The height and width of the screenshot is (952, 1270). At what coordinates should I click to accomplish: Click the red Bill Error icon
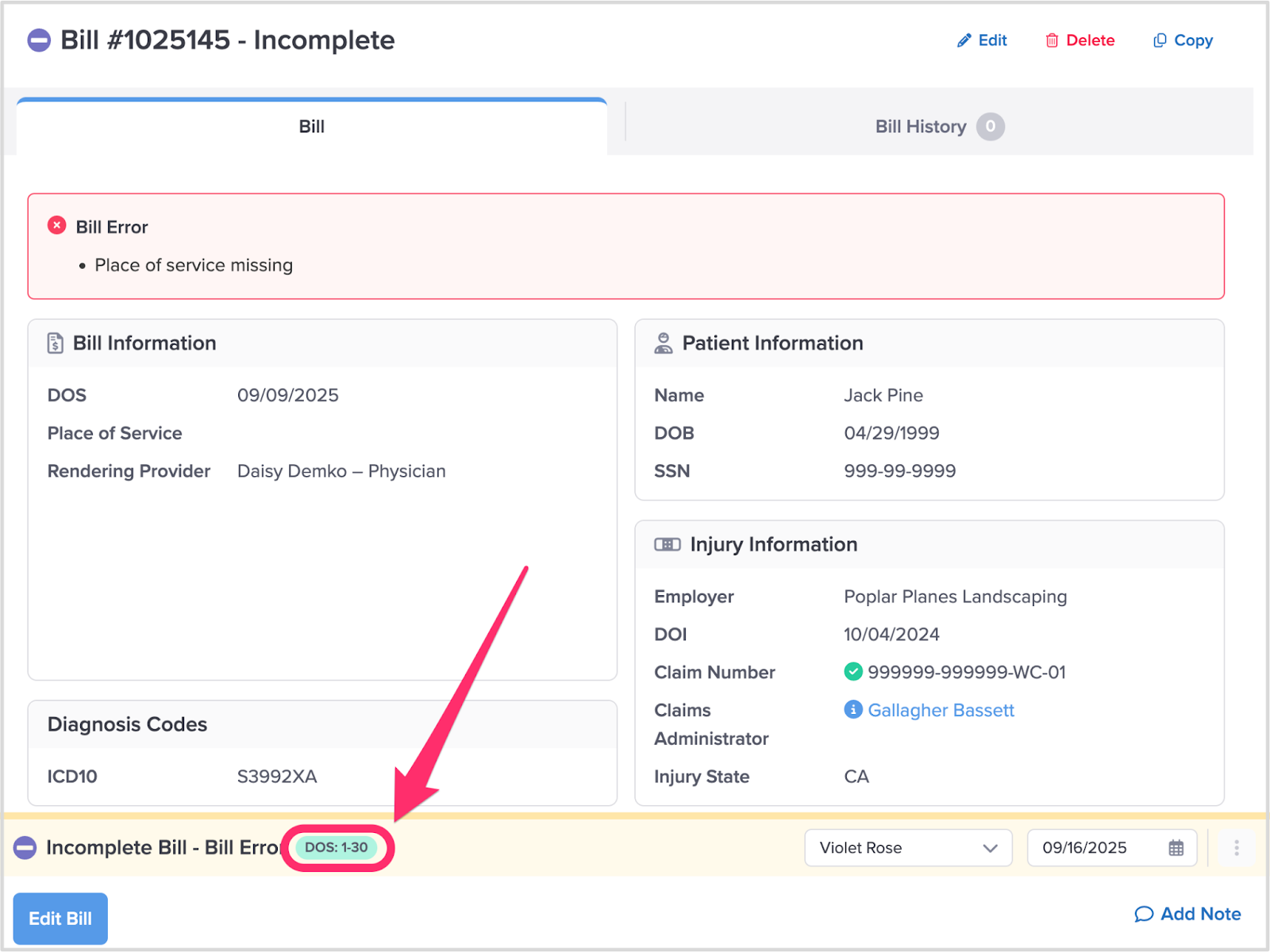(x=57, y=226)
